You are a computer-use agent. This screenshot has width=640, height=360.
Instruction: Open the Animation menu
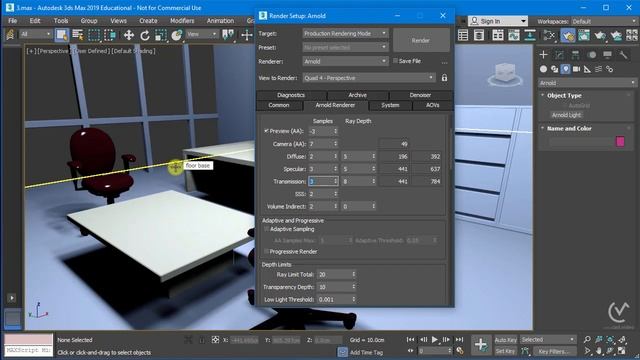(x=220, y=21)
